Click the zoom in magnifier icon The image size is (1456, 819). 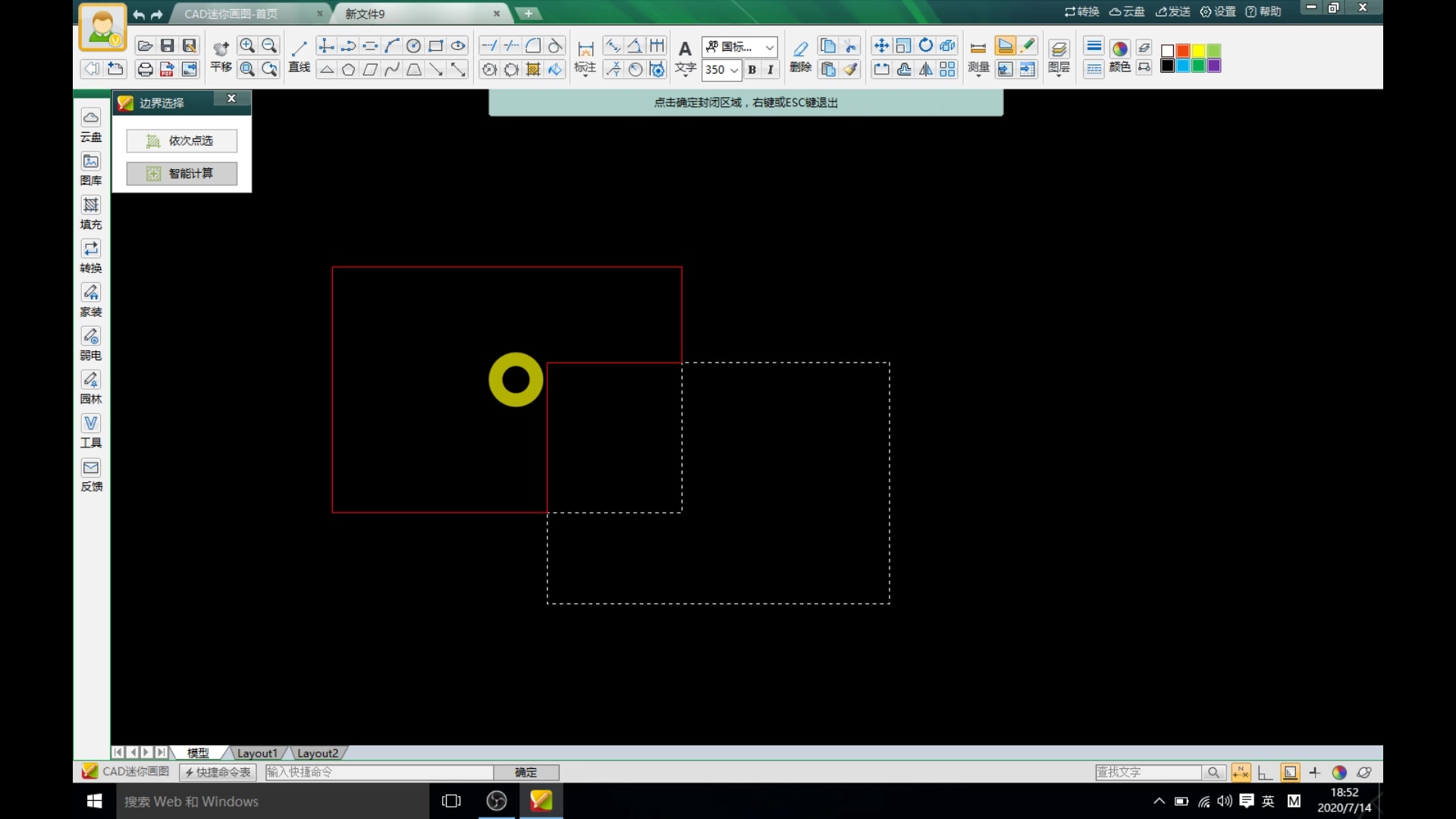point(247,45)
